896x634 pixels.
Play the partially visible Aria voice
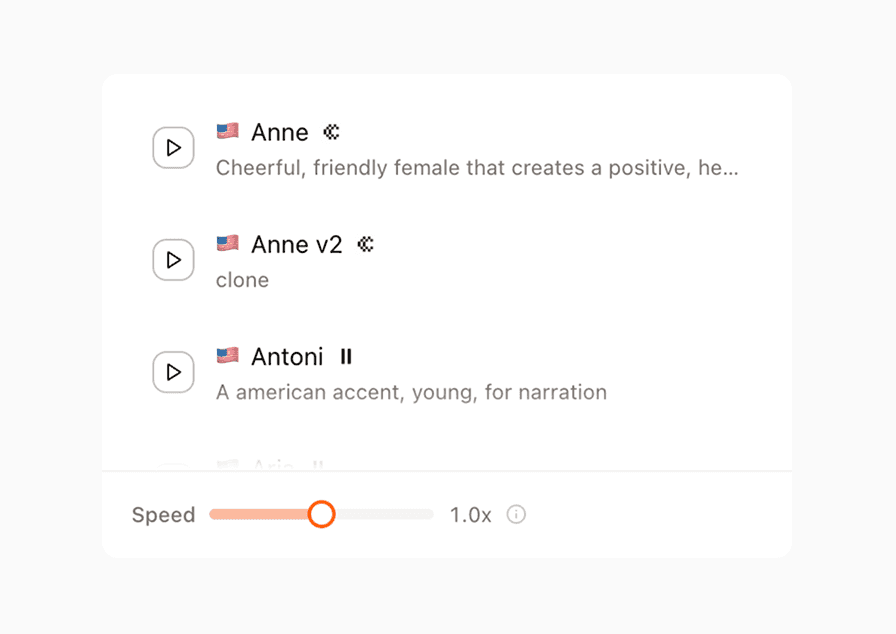click(173, 466)
